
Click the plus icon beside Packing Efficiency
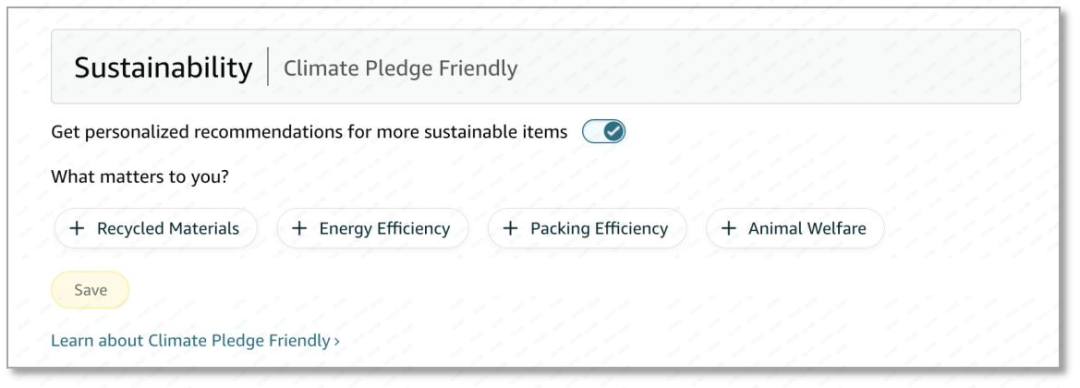point(510,229)
